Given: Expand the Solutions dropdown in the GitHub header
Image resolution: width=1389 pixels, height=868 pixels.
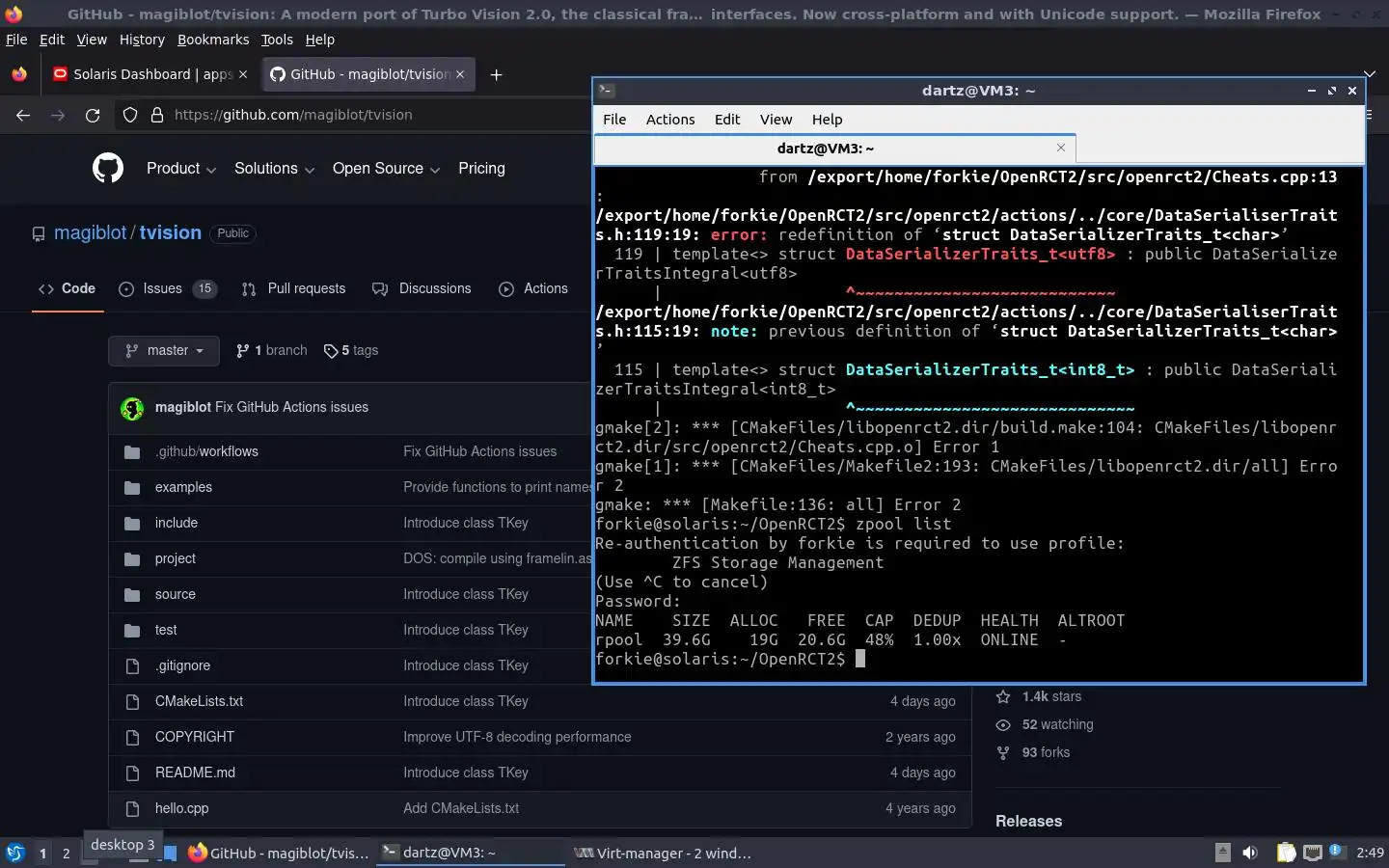Looking at the screenshot, I should click(274, 168).
